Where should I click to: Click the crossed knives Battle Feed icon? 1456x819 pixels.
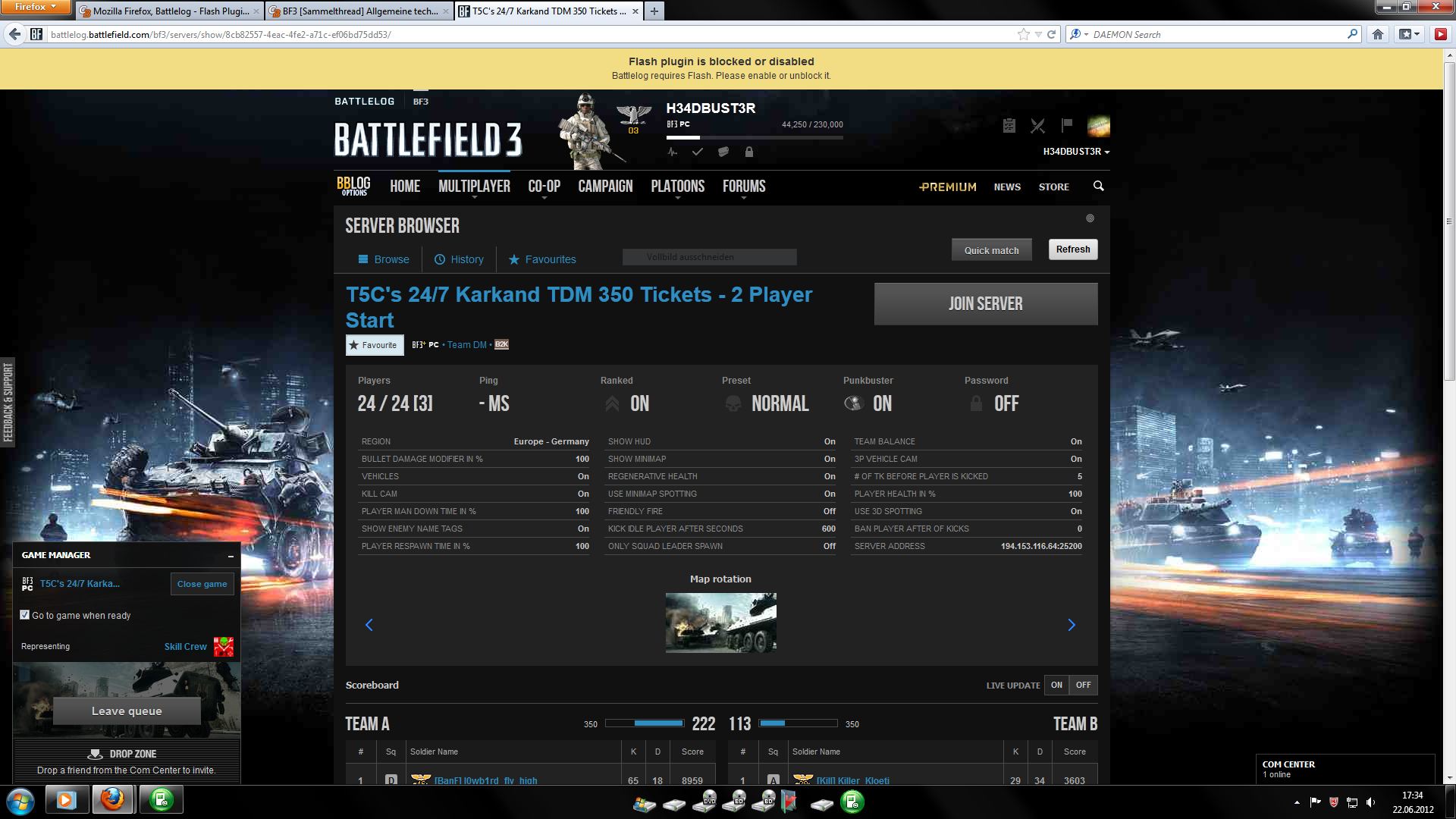pos(1037,126)
